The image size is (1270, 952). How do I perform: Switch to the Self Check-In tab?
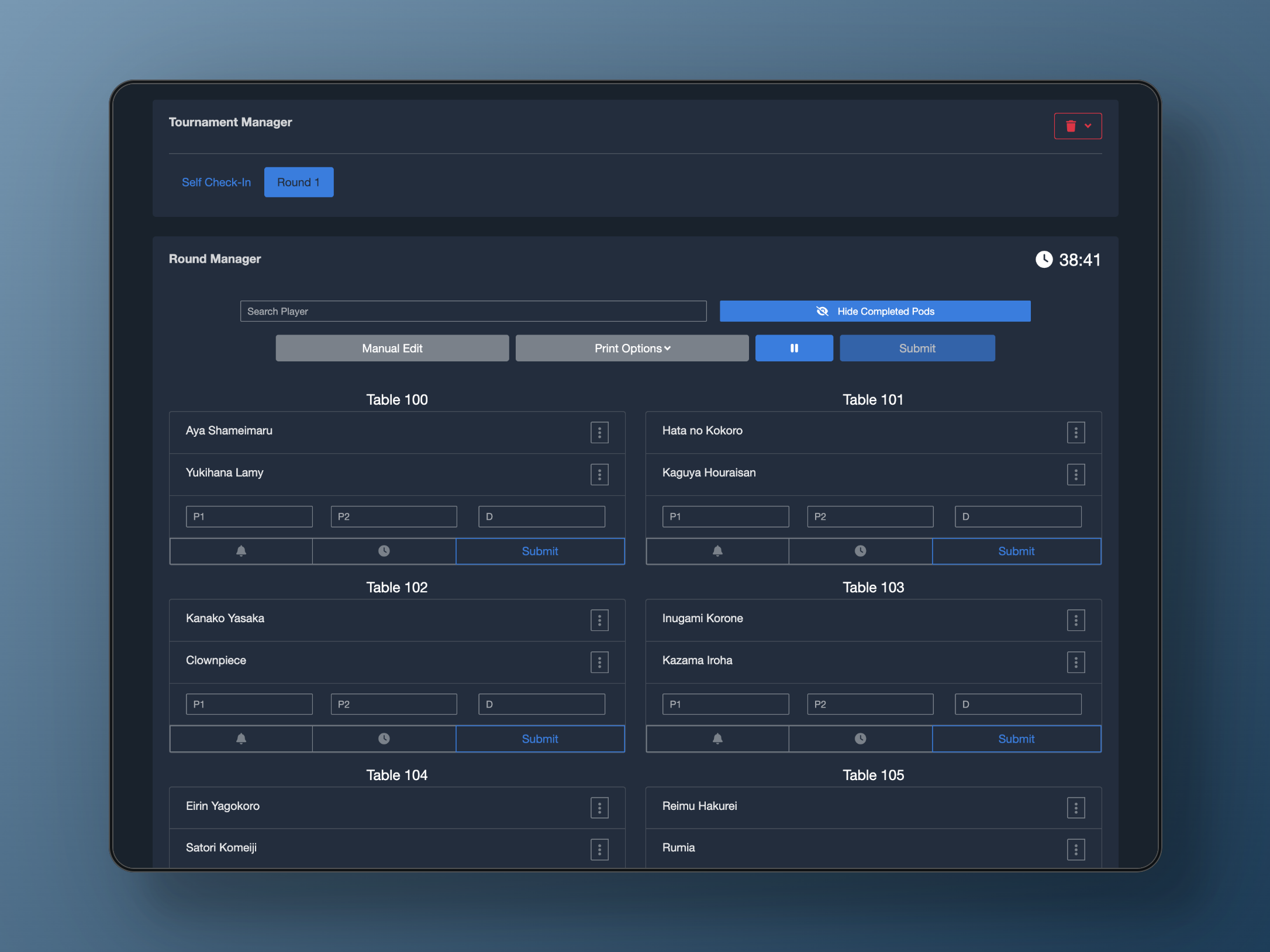[x=216, y=182]
